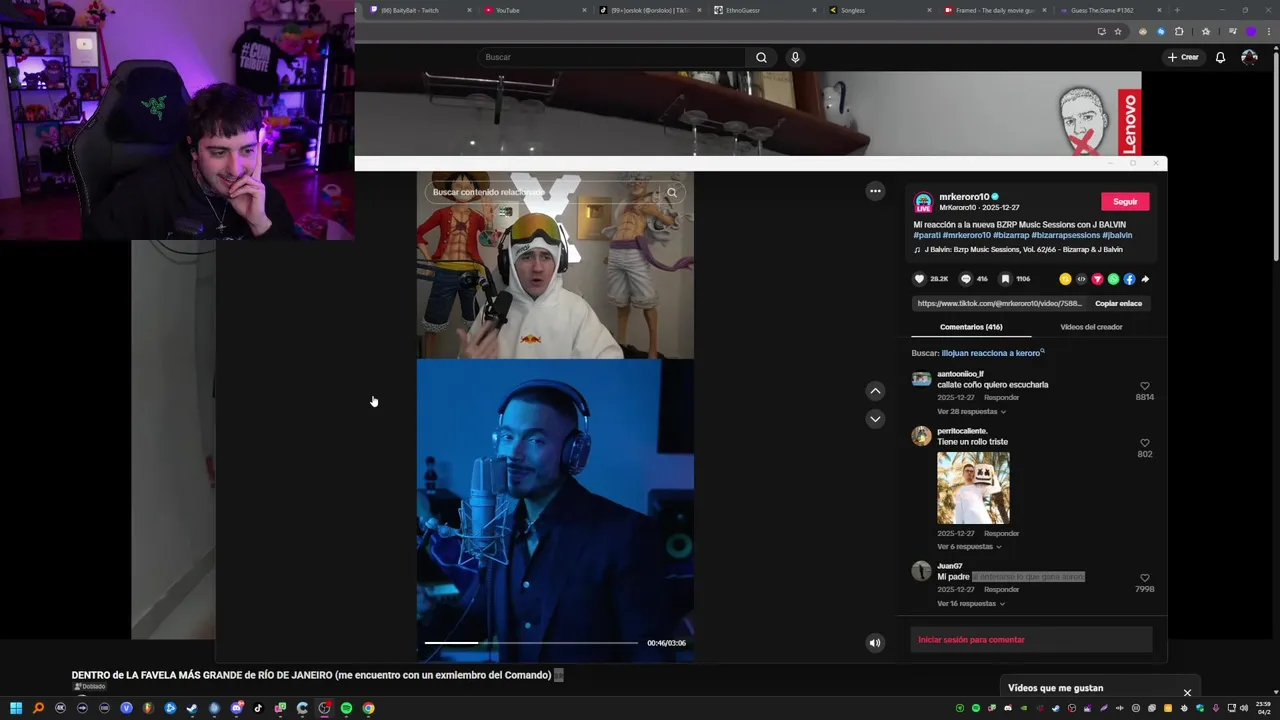The width and height of the screenshot is (1280, 720).
Task: Click the magnifier in related content search
Action: coord(672,192)
